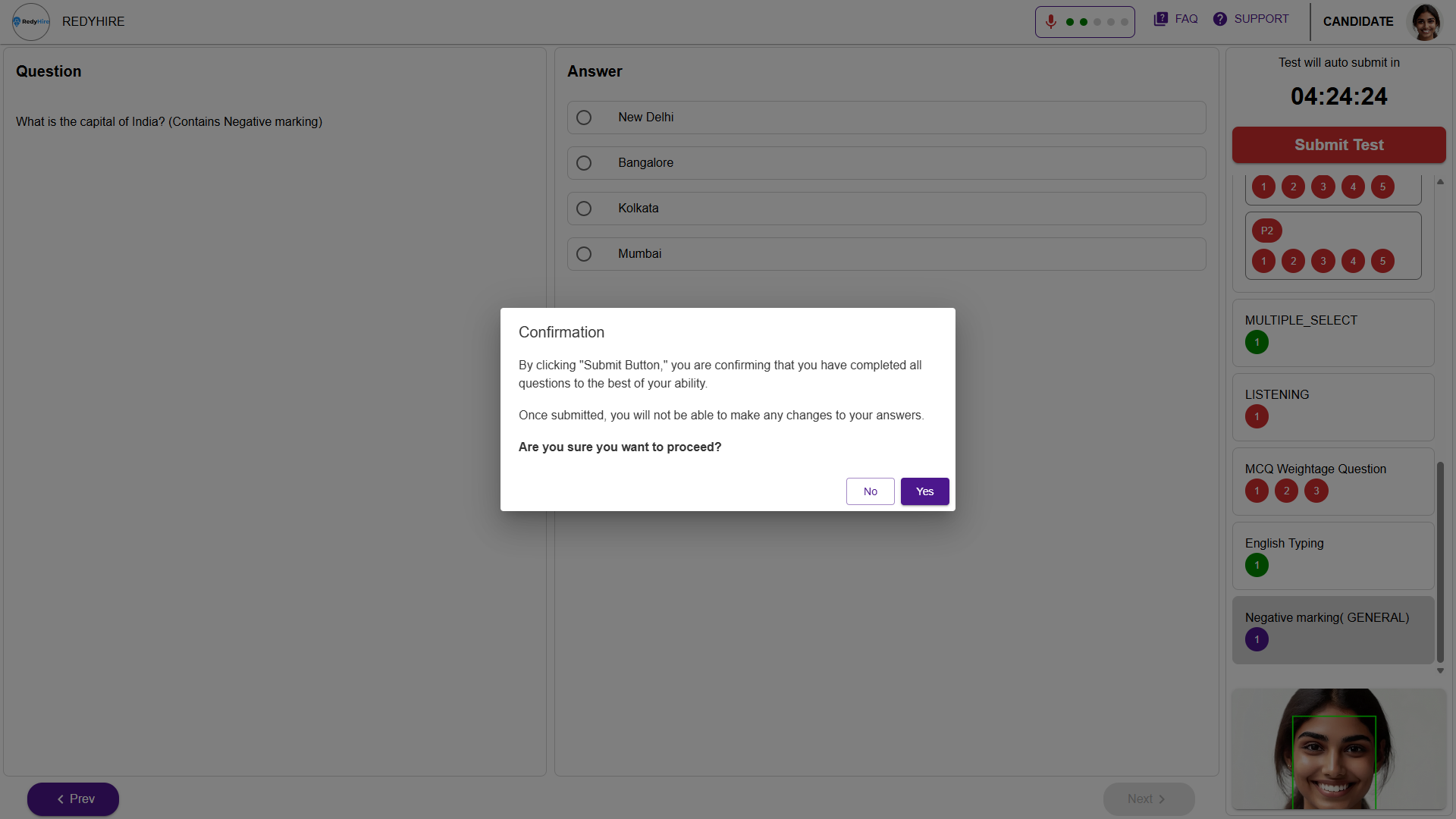Click the disabled Next button
This screenshot has width=1456, height=819.
tap(1149, 799)
